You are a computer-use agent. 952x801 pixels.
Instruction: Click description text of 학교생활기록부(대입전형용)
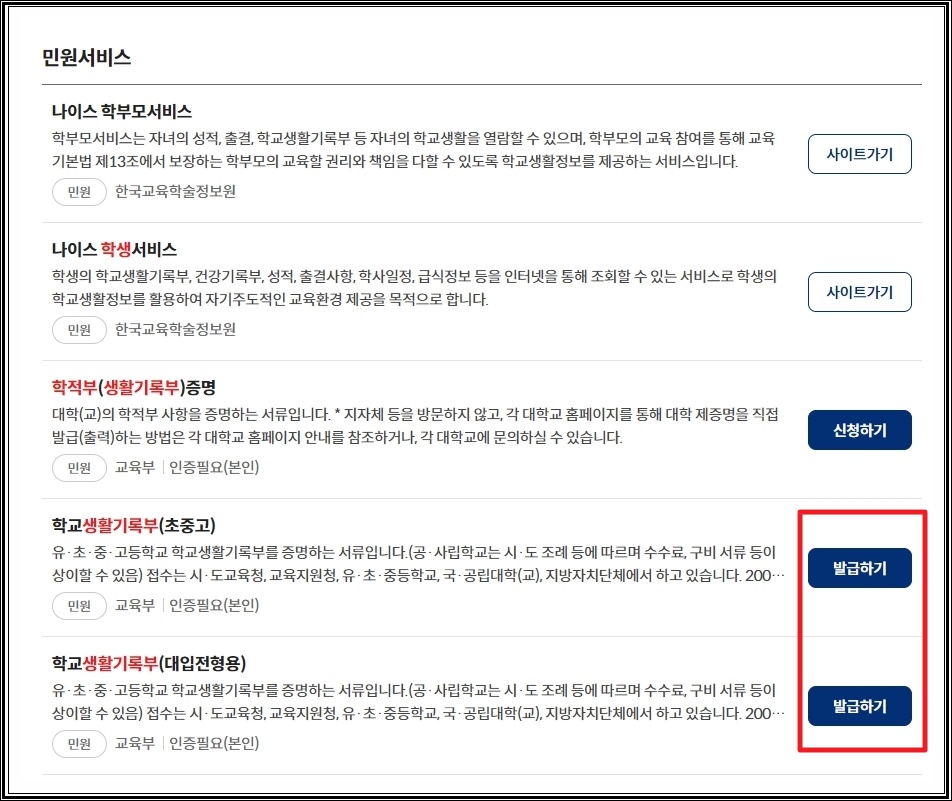pos(418,701)
